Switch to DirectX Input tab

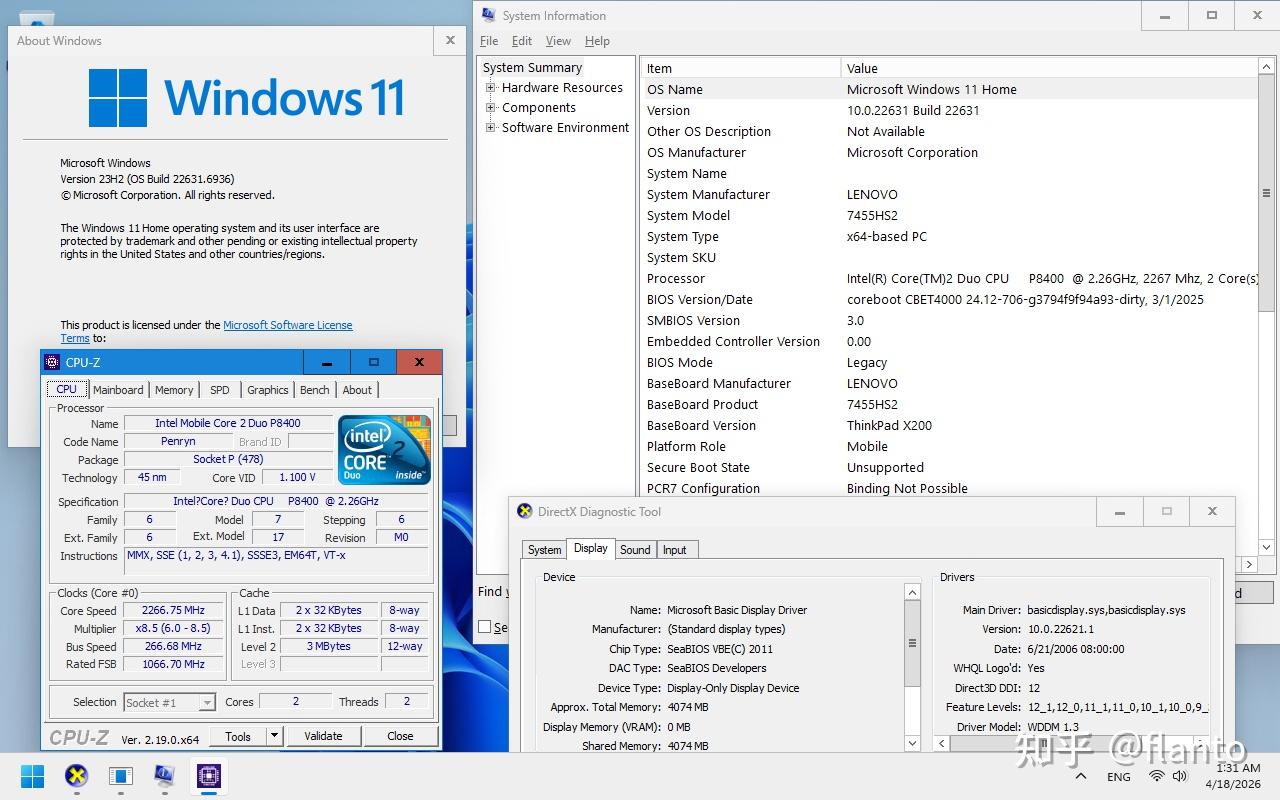click(x=675, y=549)
